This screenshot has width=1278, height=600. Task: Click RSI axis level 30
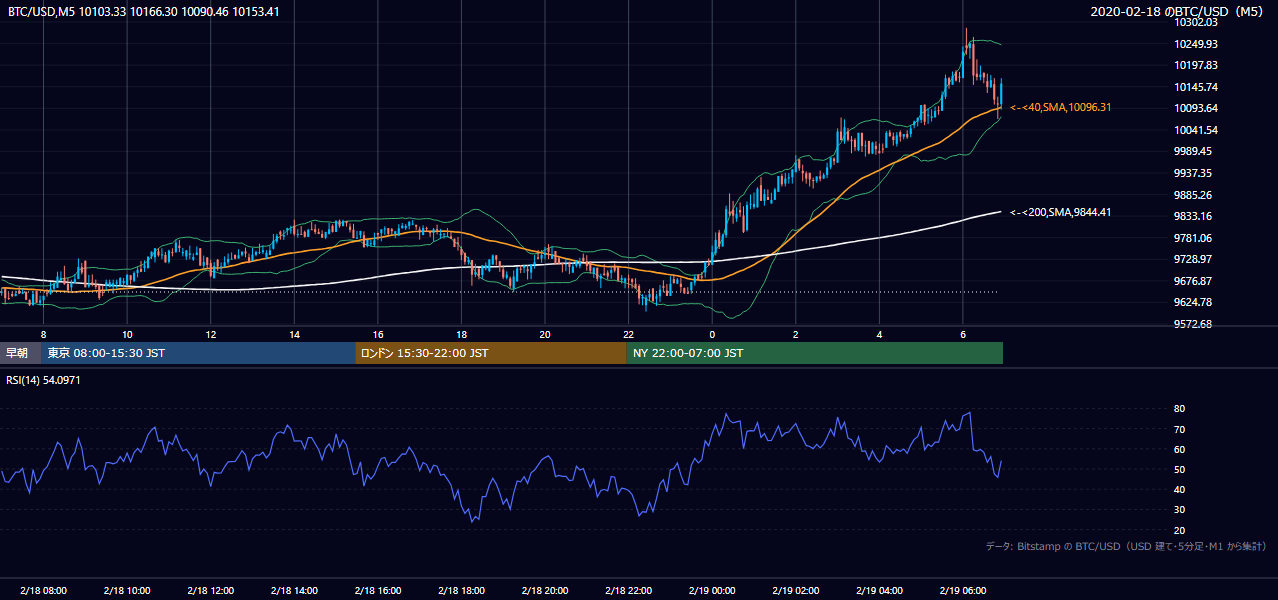pyautogui.click(x=1179, y=510)
